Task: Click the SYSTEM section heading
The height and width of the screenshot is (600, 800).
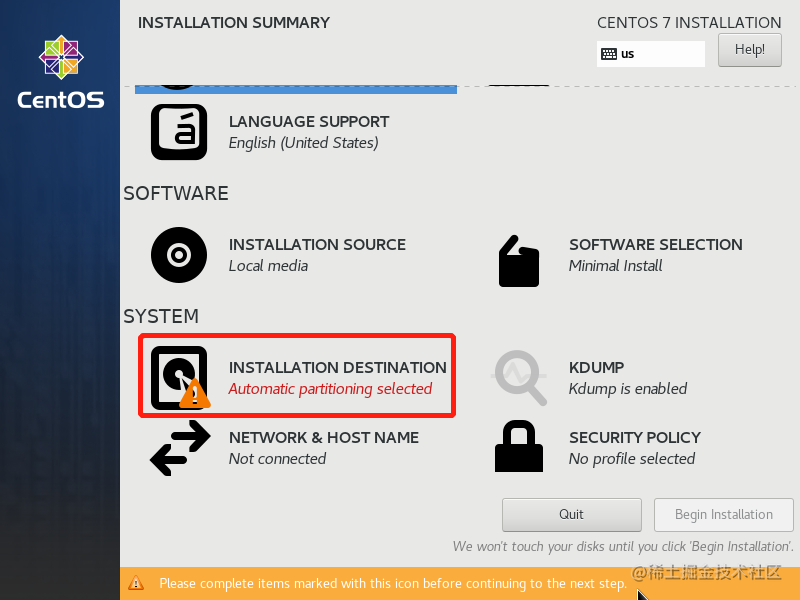Action: click(161, 317)
